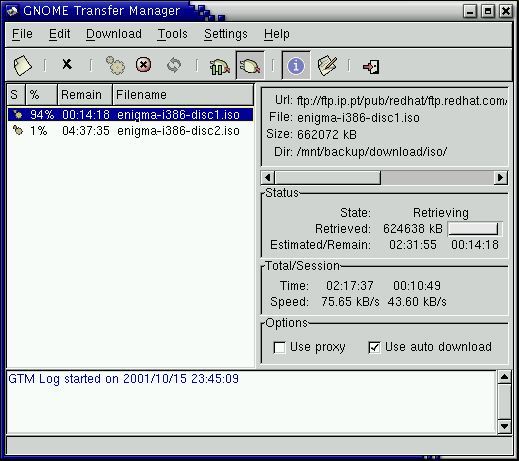
Task: Click the 04:37:35 remain time cell
Action: tap(86, 131)
